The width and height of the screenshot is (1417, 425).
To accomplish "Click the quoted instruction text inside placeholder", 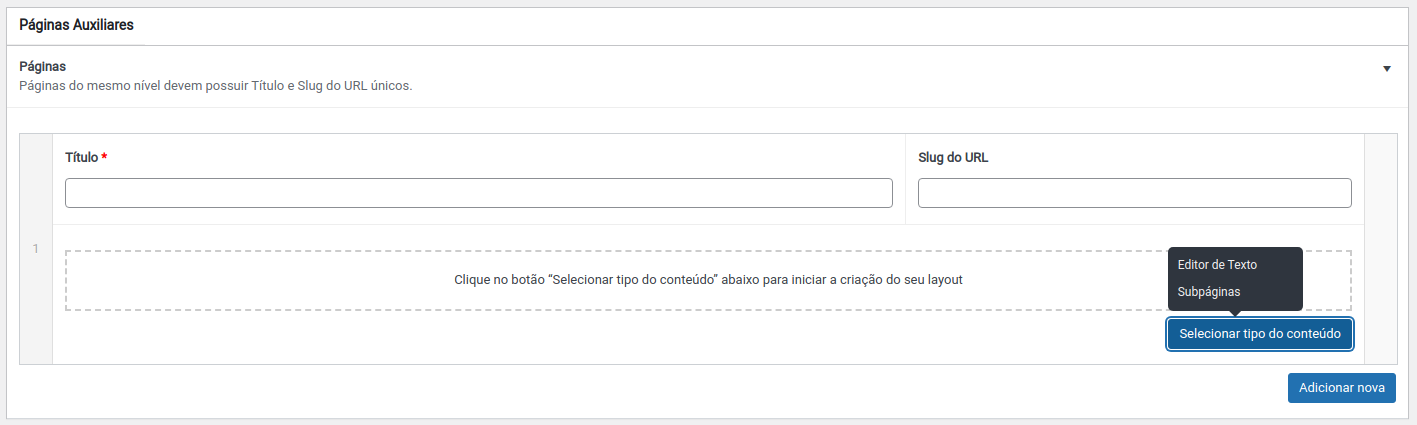I will [708, 280].
